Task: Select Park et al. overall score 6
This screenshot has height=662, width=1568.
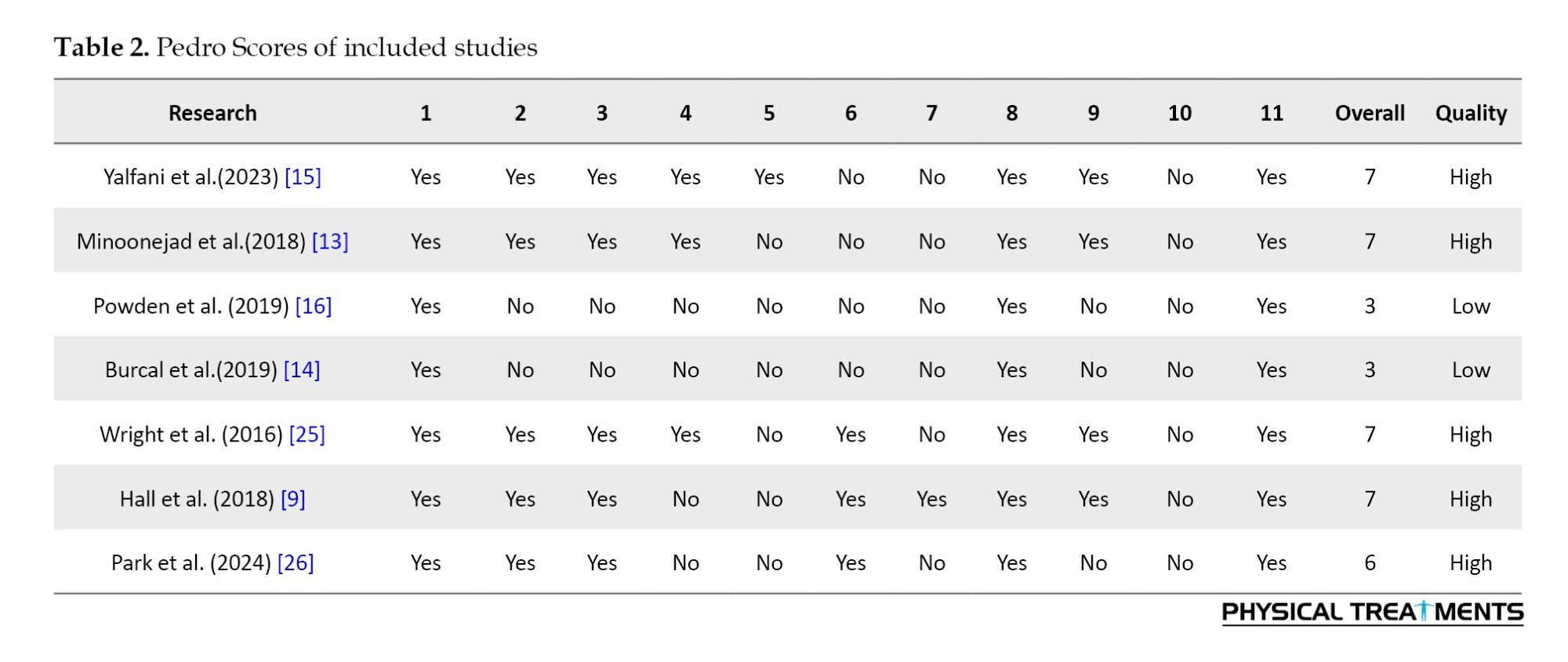Action: click(1370, 563)
